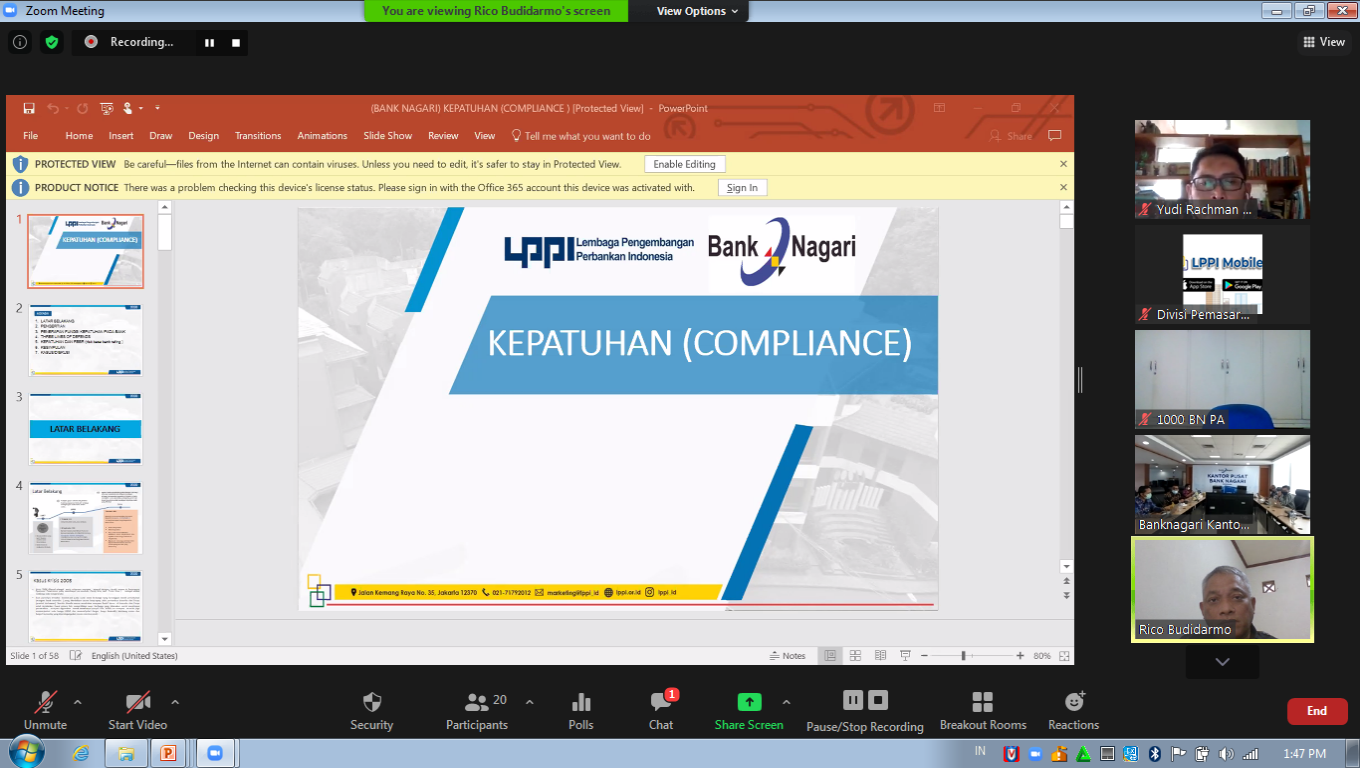1360x768 pixels.
Task: Pause the recording from the top indicator
Action: click(x=210, y=42)
